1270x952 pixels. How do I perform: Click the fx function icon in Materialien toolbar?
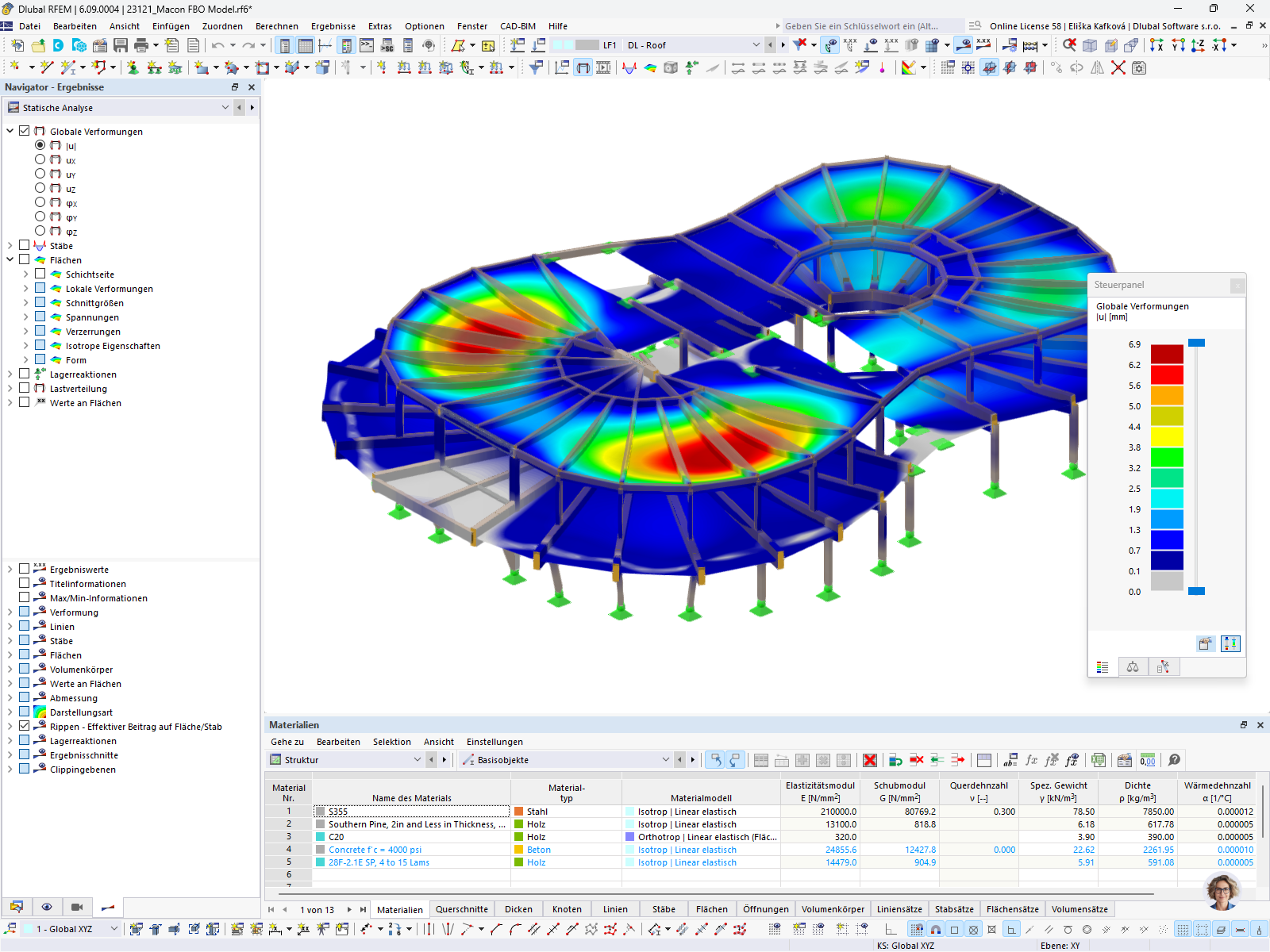coord(1031,760)
